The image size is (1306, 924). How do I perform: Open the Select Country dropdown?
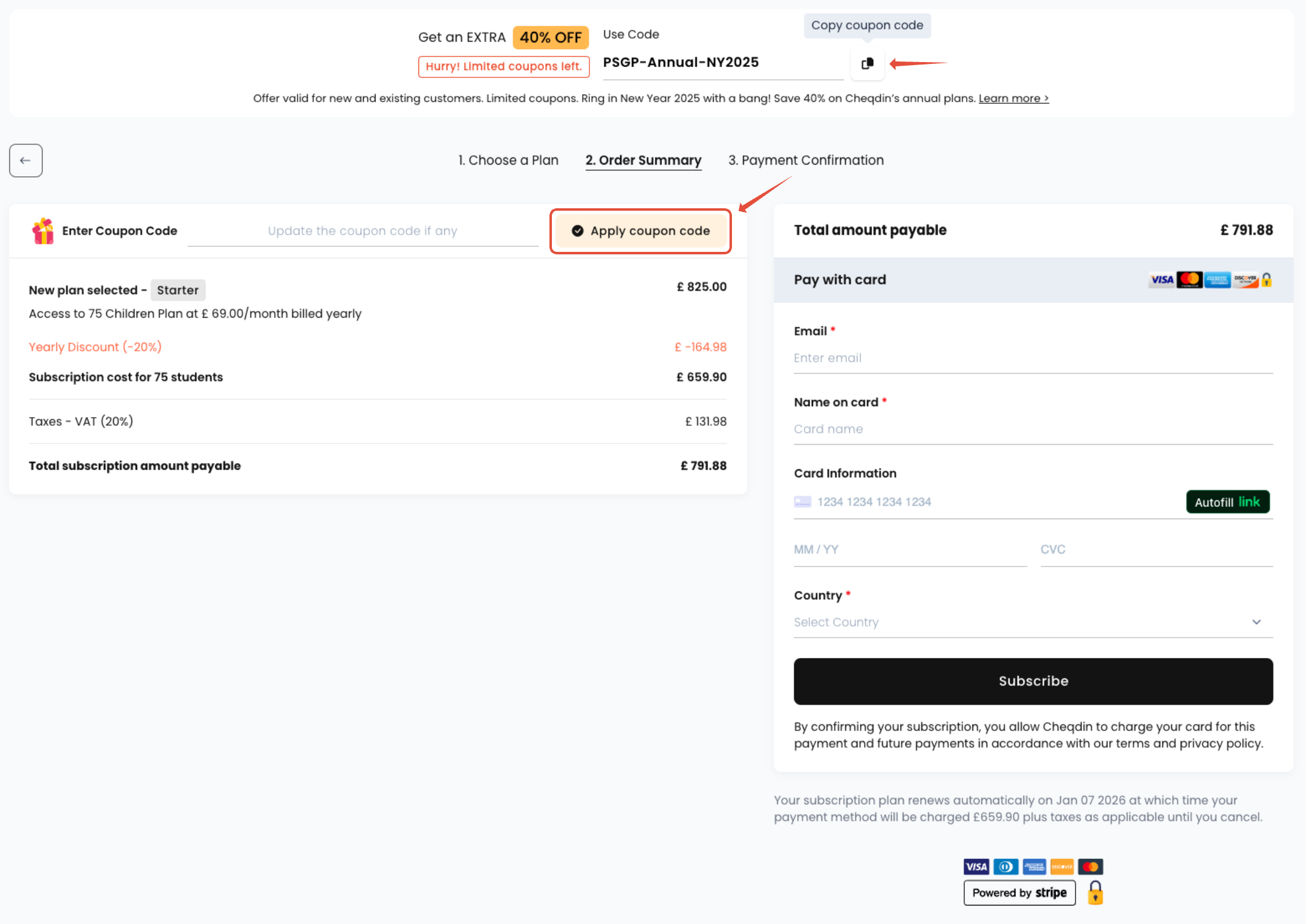coord(1020,622)
